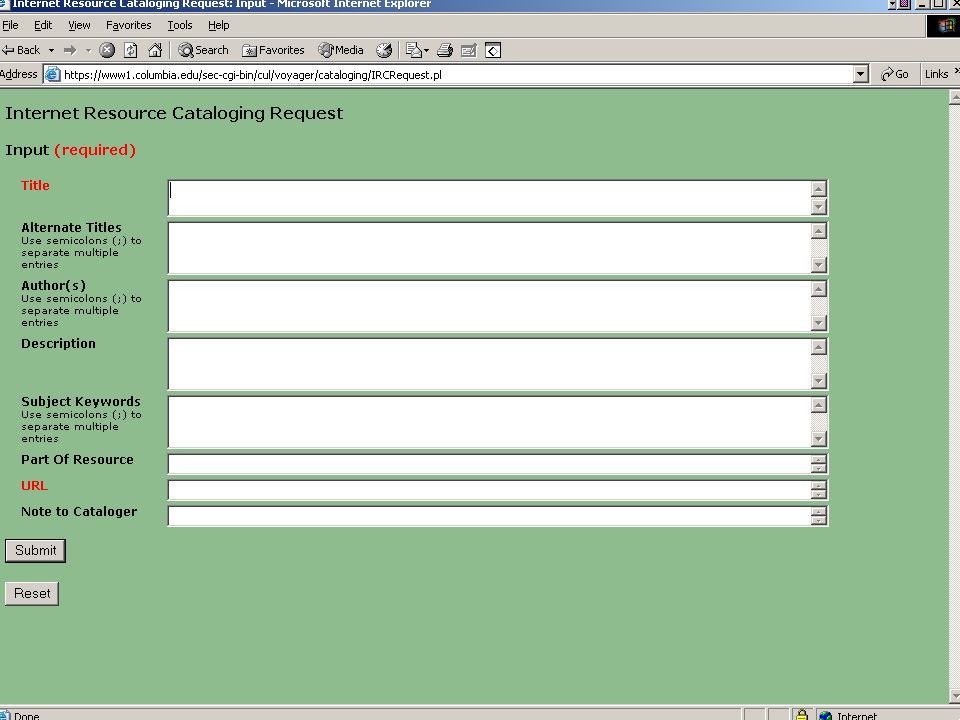Click the Refresh page icon

pos(130,50)
